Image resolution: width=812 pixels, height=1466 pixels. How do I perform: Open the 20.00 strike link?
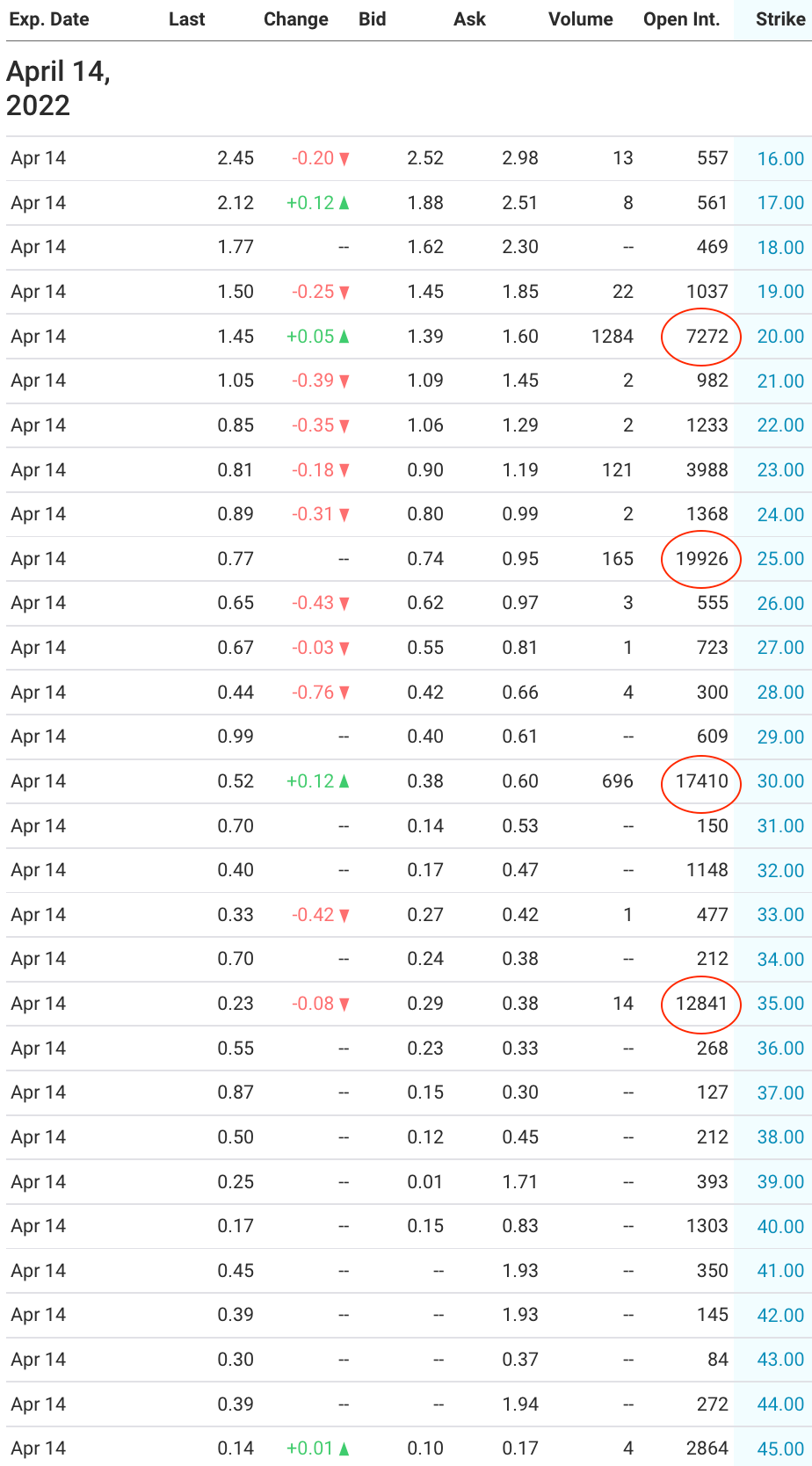tap(780, 337)
